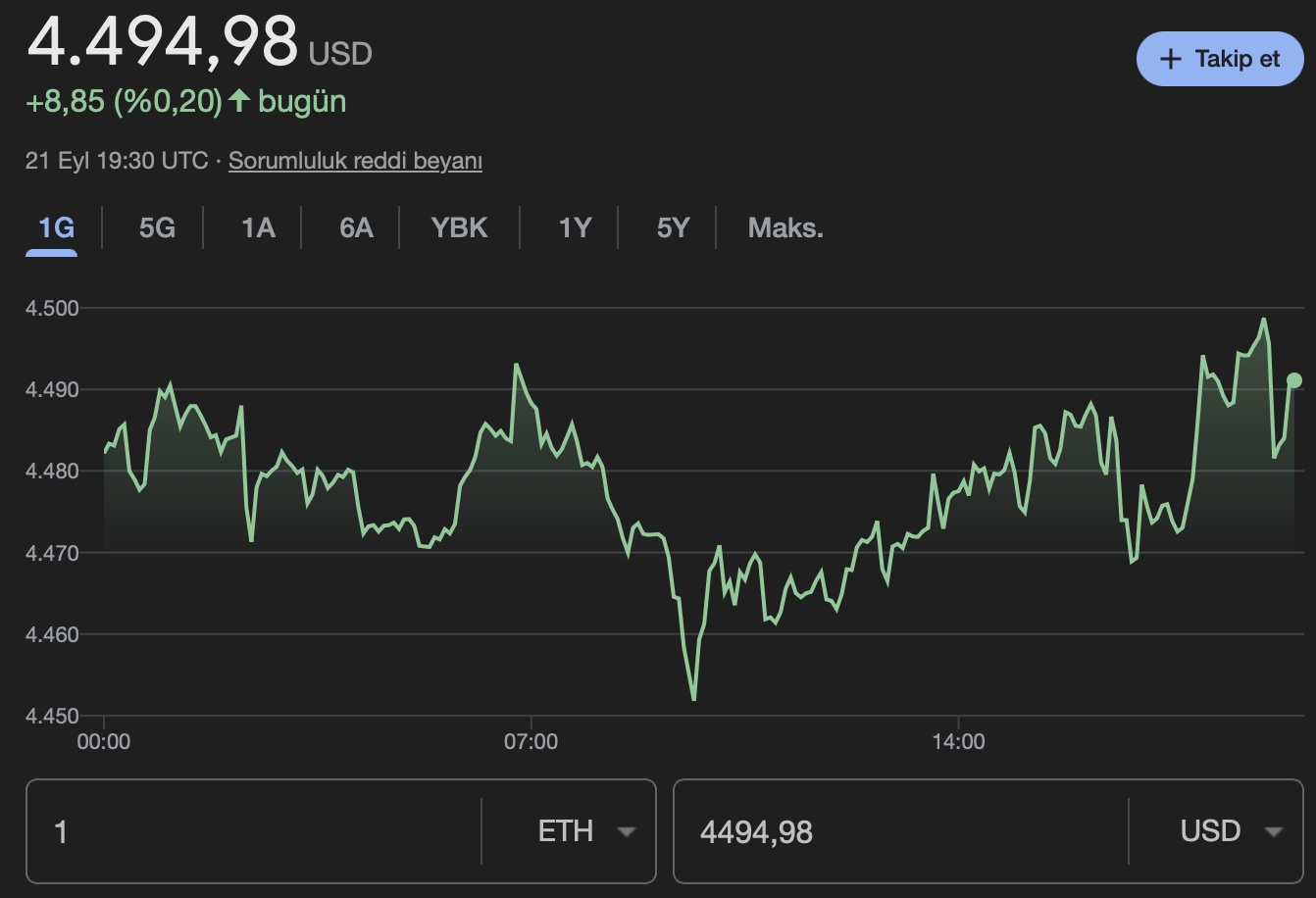The width and height of the screenshot is (1316, 898).
Task: Click the current price dot on chart
Action: click(1294, 380)
